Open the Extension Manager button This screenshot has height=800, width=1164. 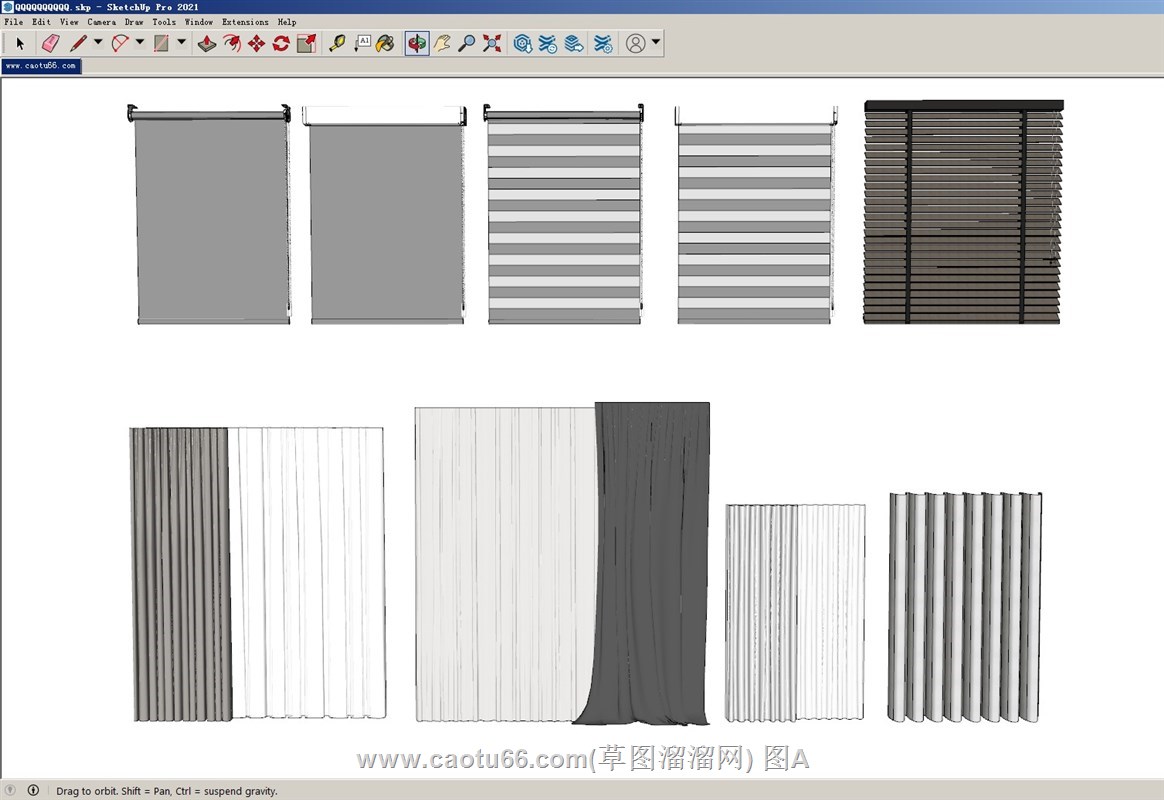(x=603, y=43)
